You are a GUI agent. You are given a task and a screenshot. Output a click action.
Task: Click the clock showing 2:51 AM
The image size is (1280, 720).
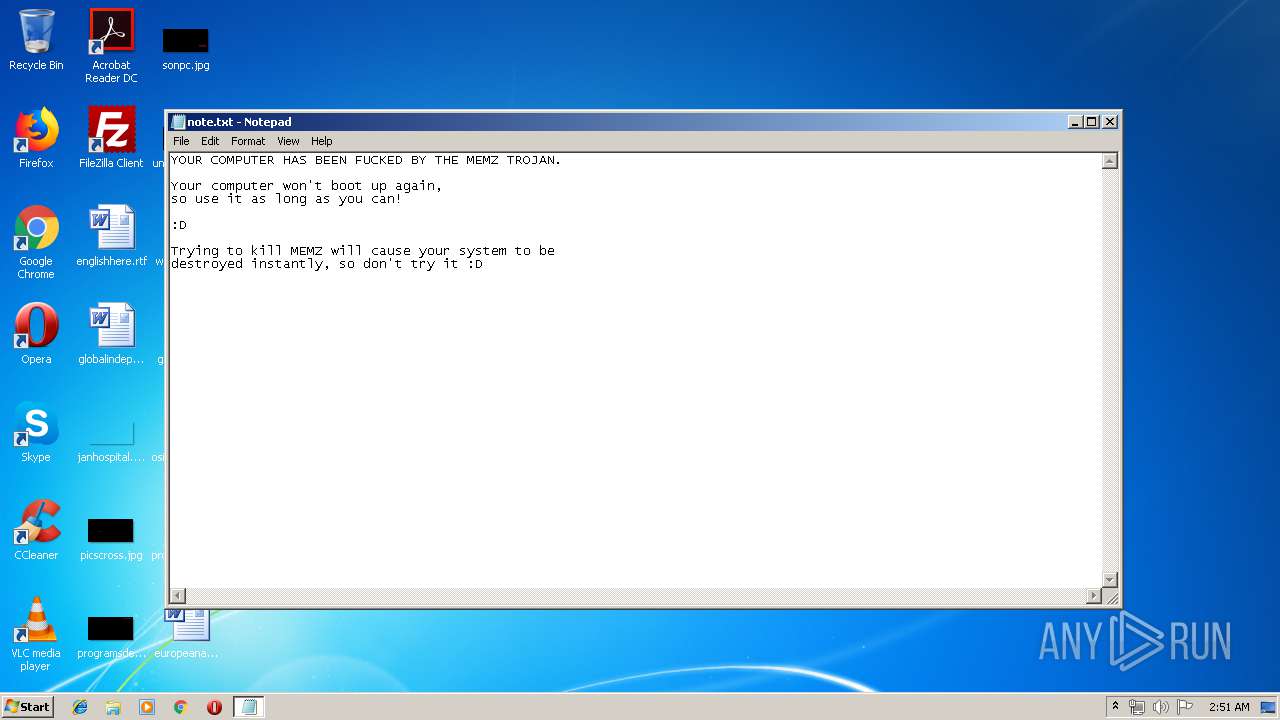click(1229, 707)
